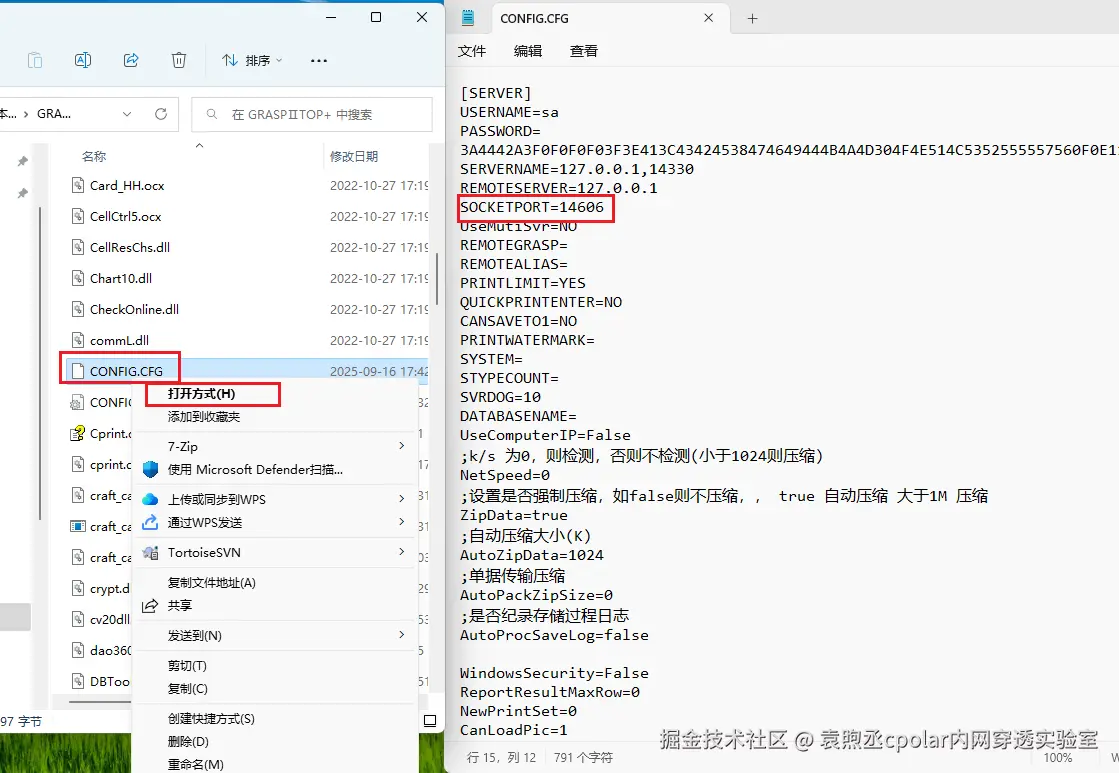Open a new tab with the plus button
This screenshot has width=1119, height=773.
tap(752, 17)
